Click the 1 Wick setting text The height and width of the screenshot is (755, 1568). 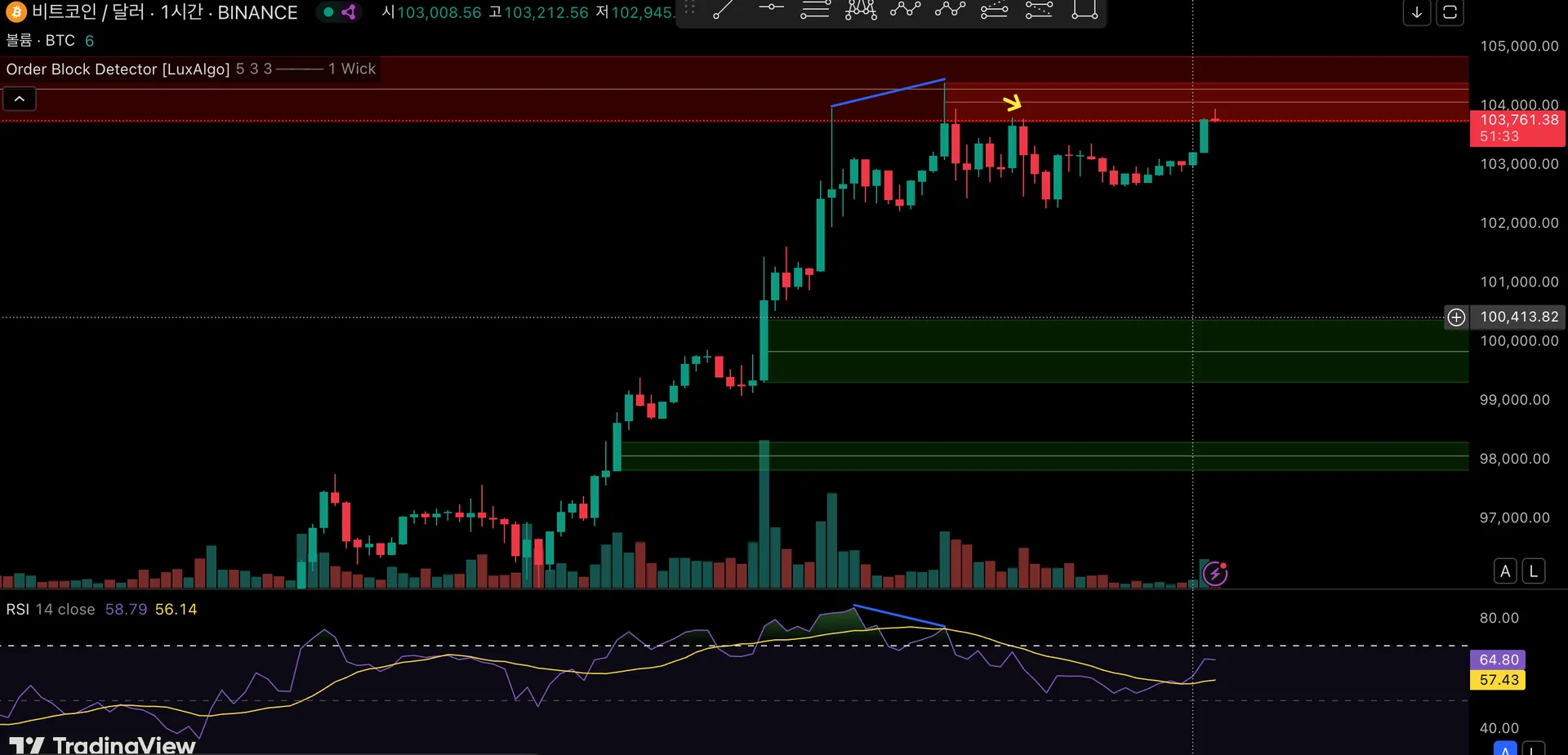point(352,69)
